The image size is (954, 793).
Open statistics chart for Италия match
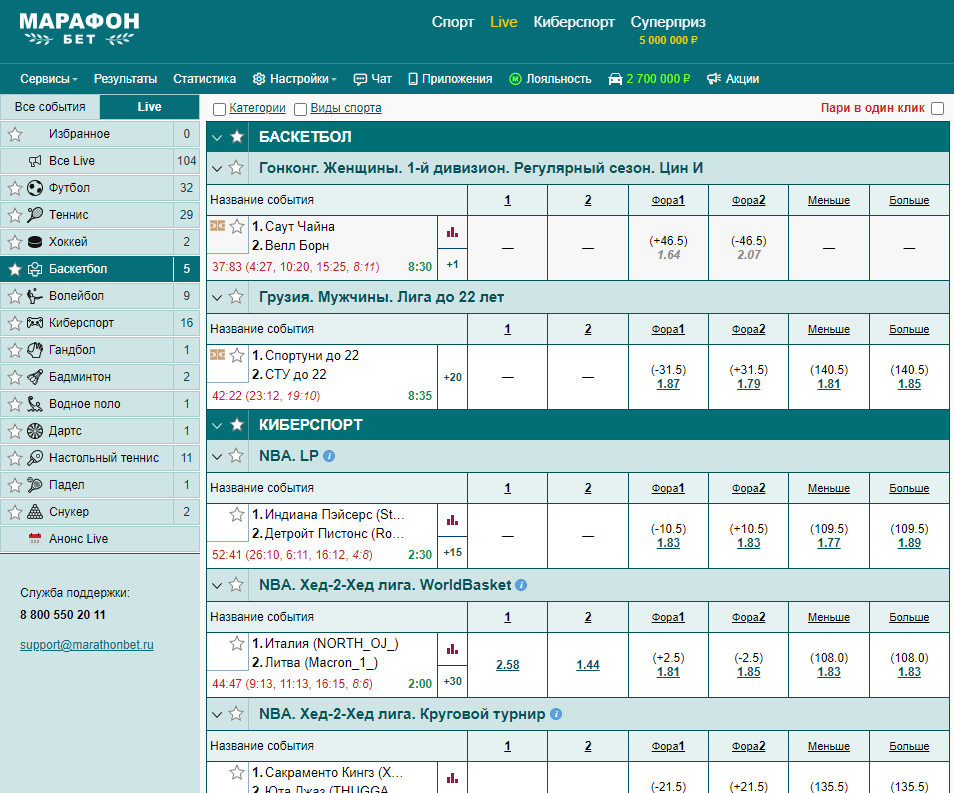click(452, 649)
